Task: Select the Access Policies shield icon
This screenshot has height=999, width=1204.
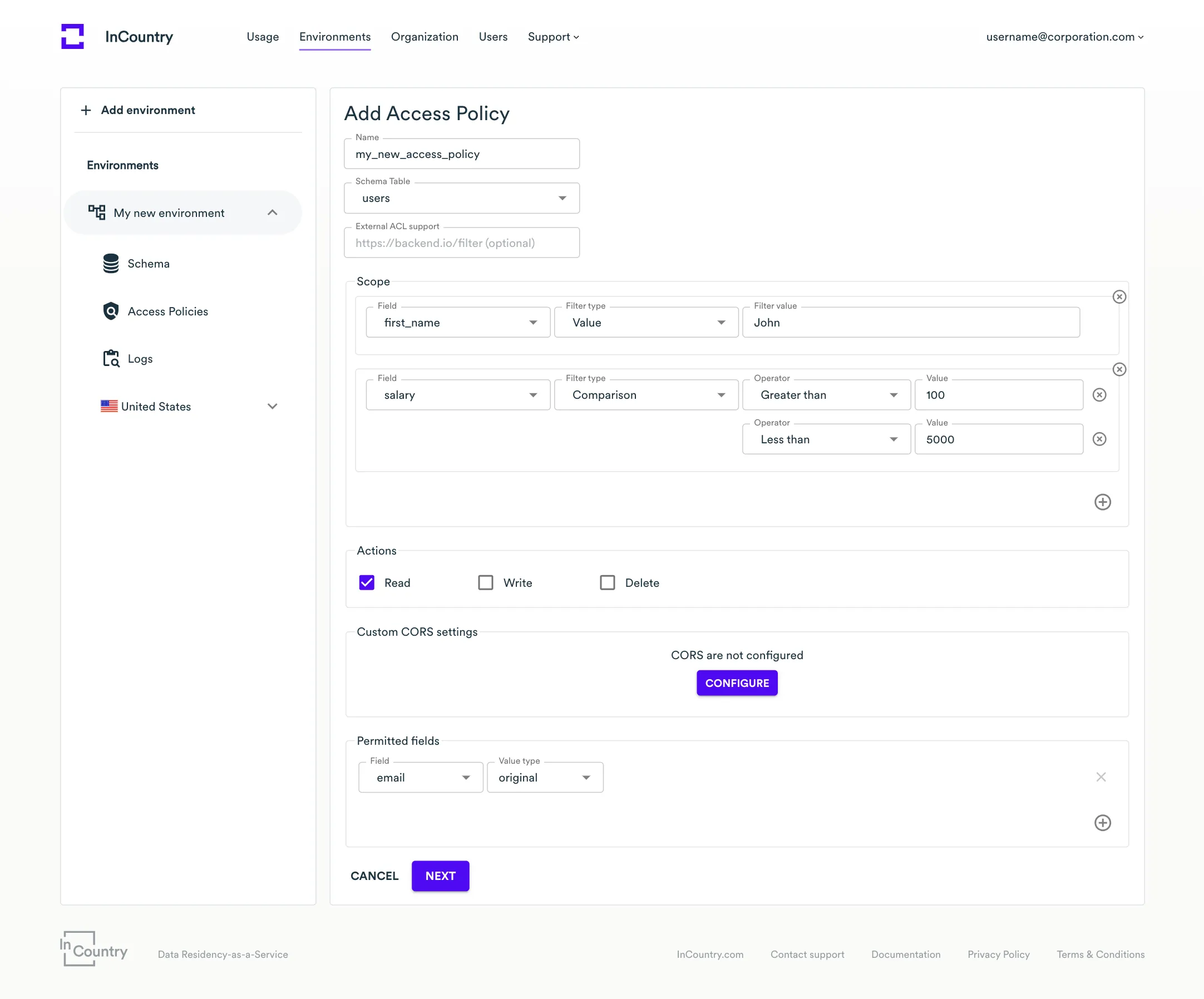Action: tap(110, 310)
